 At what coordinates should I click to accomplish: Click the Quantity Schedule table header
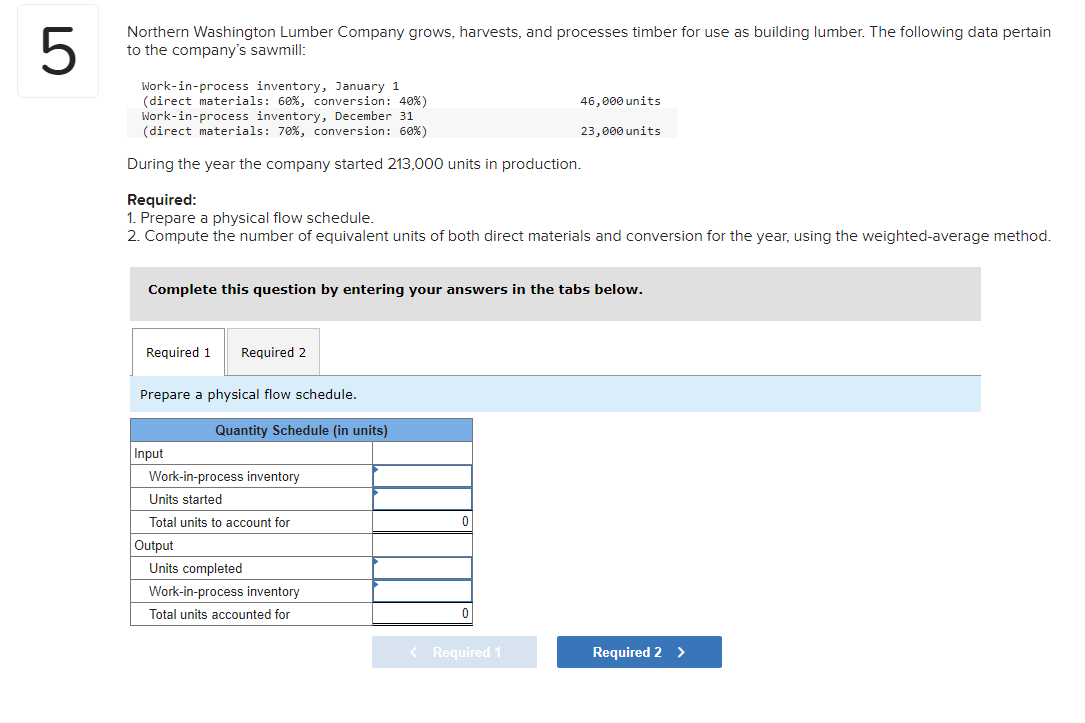tap(300, 430)
